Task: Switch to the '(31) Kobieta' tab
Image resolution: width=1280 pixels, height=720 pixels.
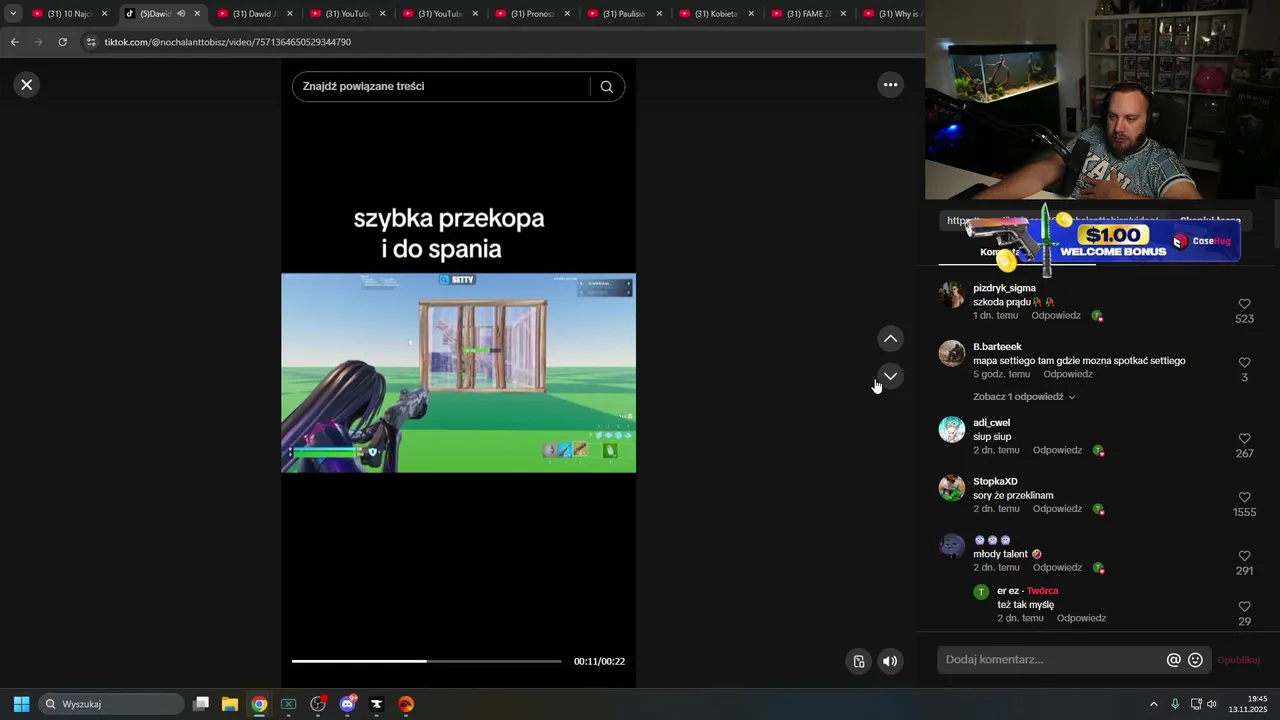Action: (716, 14)
